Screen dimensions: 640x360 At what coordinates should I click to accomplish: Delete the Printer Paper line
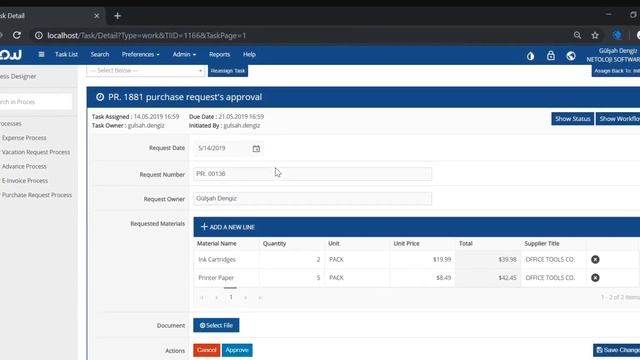(x=595, y=278)
